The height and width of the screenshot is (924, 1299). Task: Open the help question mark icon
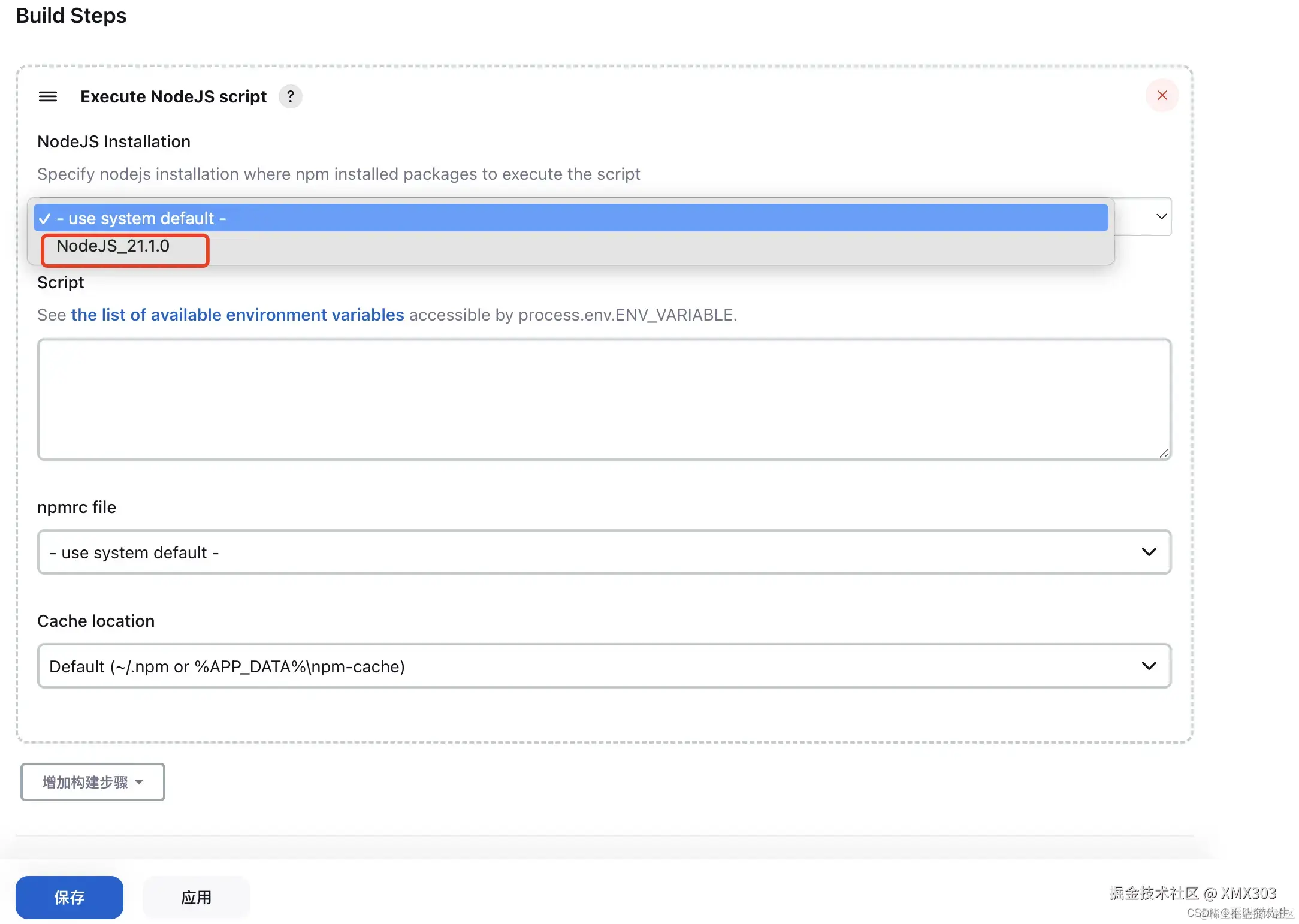[291, 96]
